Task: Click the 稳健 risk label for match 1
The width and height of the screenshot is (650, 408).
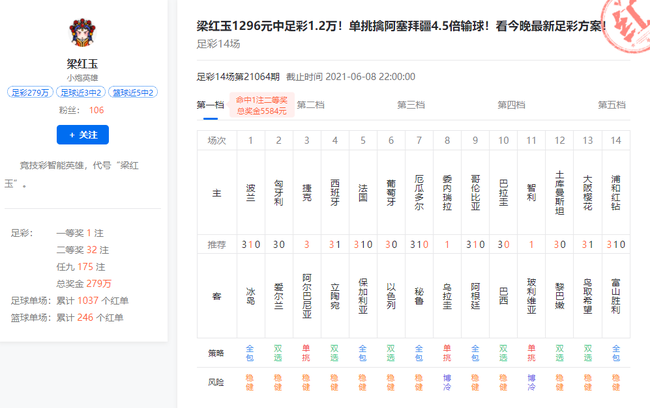Action: click(250, 382)
